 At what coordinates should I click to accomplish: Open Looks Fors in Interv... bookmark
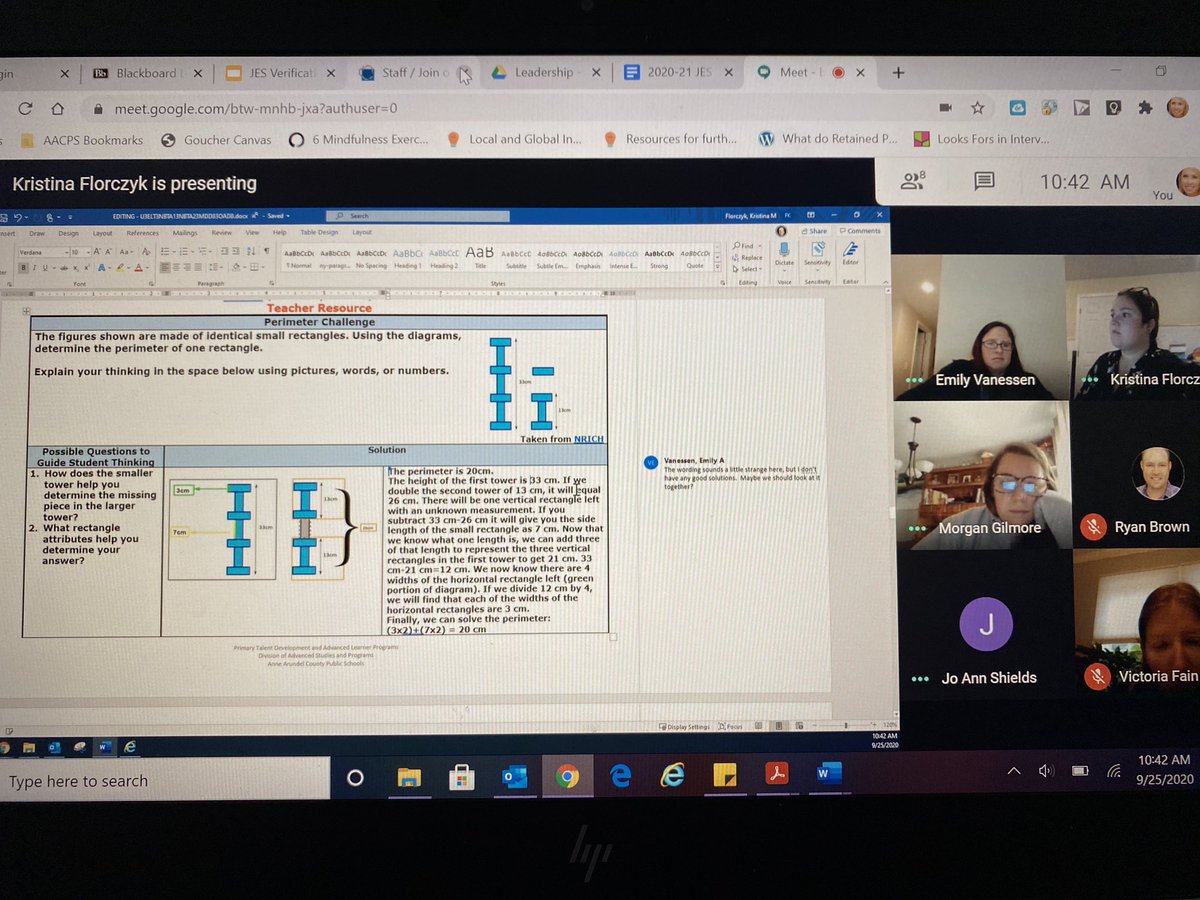pyautogui.click(x=982, y=139)
